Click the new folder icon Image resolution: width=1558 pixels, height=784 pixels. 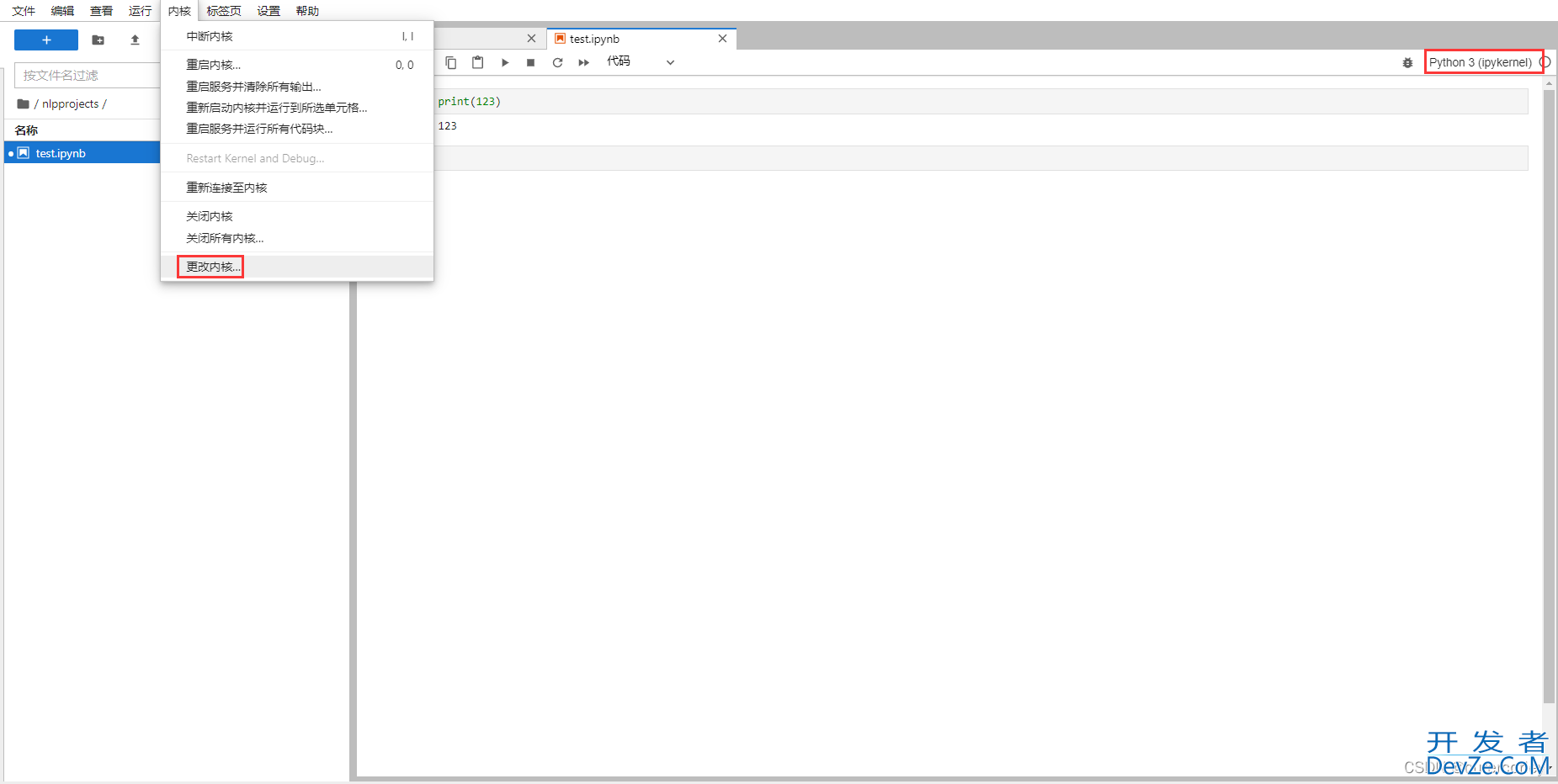click(98, 40)
